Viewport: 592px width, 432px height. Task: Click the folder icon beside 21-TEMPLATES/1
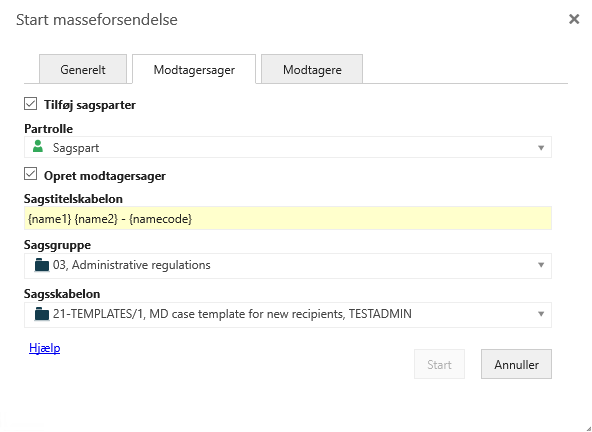click(42, 314)
